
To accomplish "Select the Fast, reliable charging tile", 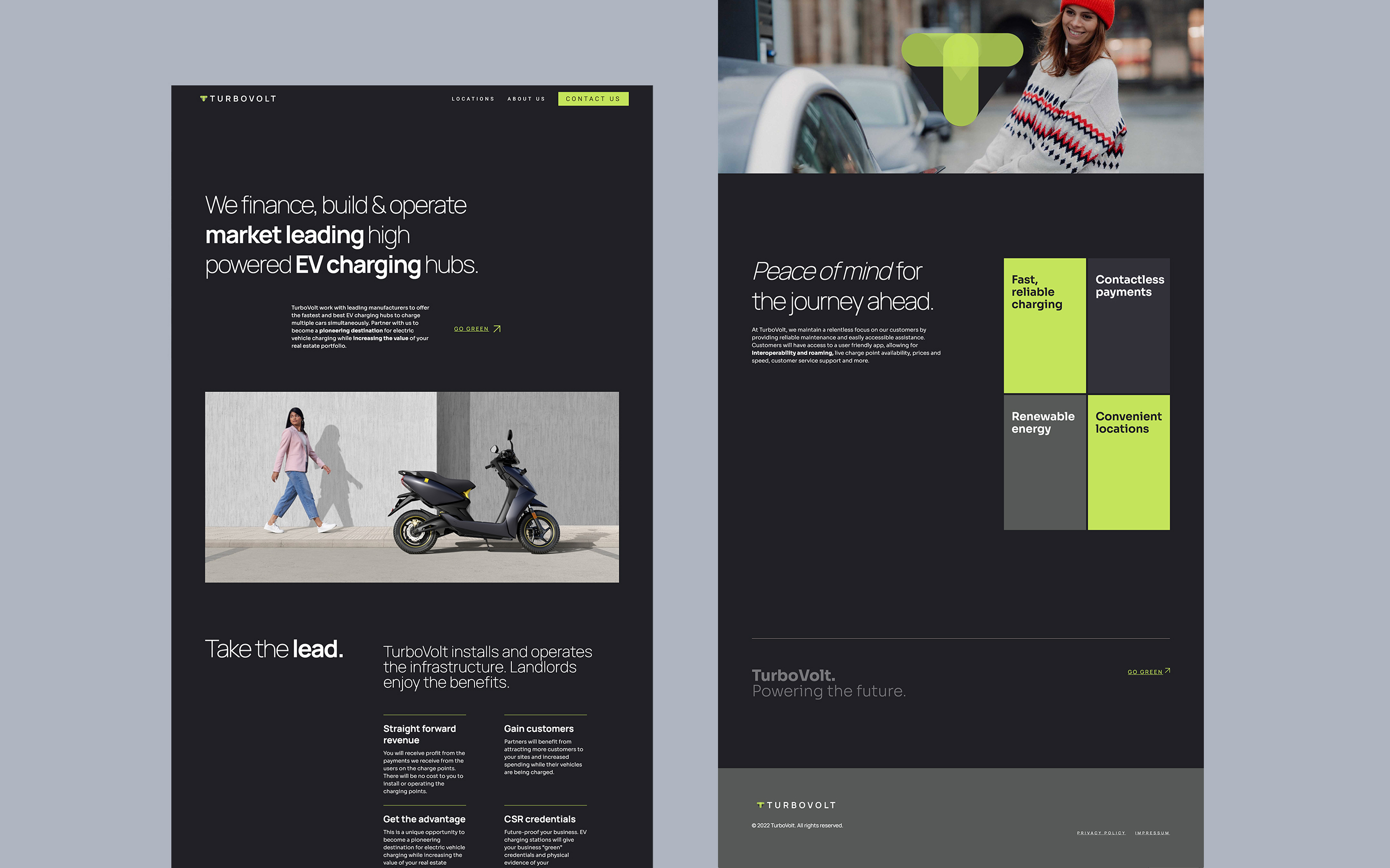I will [1044, 326].
